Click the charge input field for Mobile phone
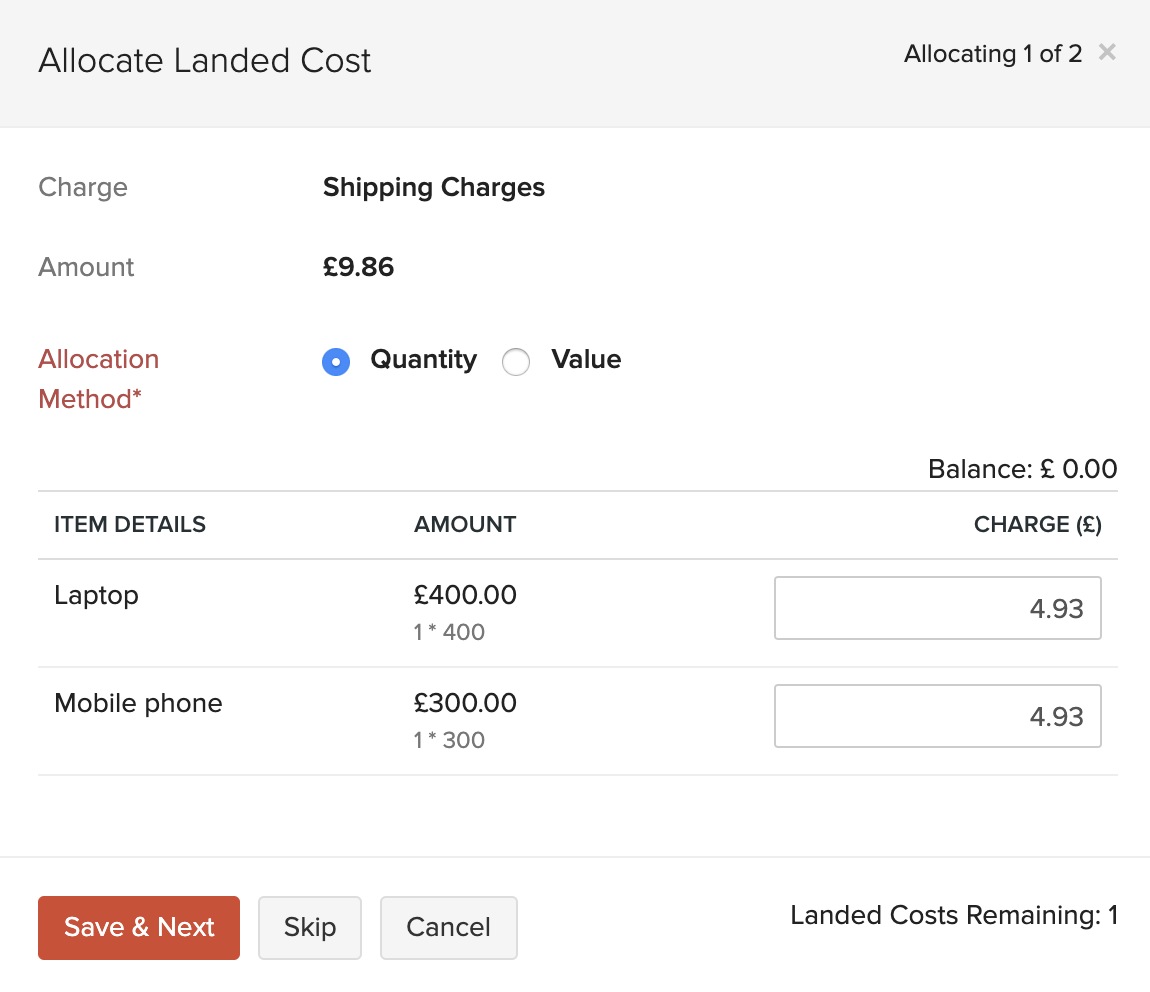 click(x=937, y=716)
